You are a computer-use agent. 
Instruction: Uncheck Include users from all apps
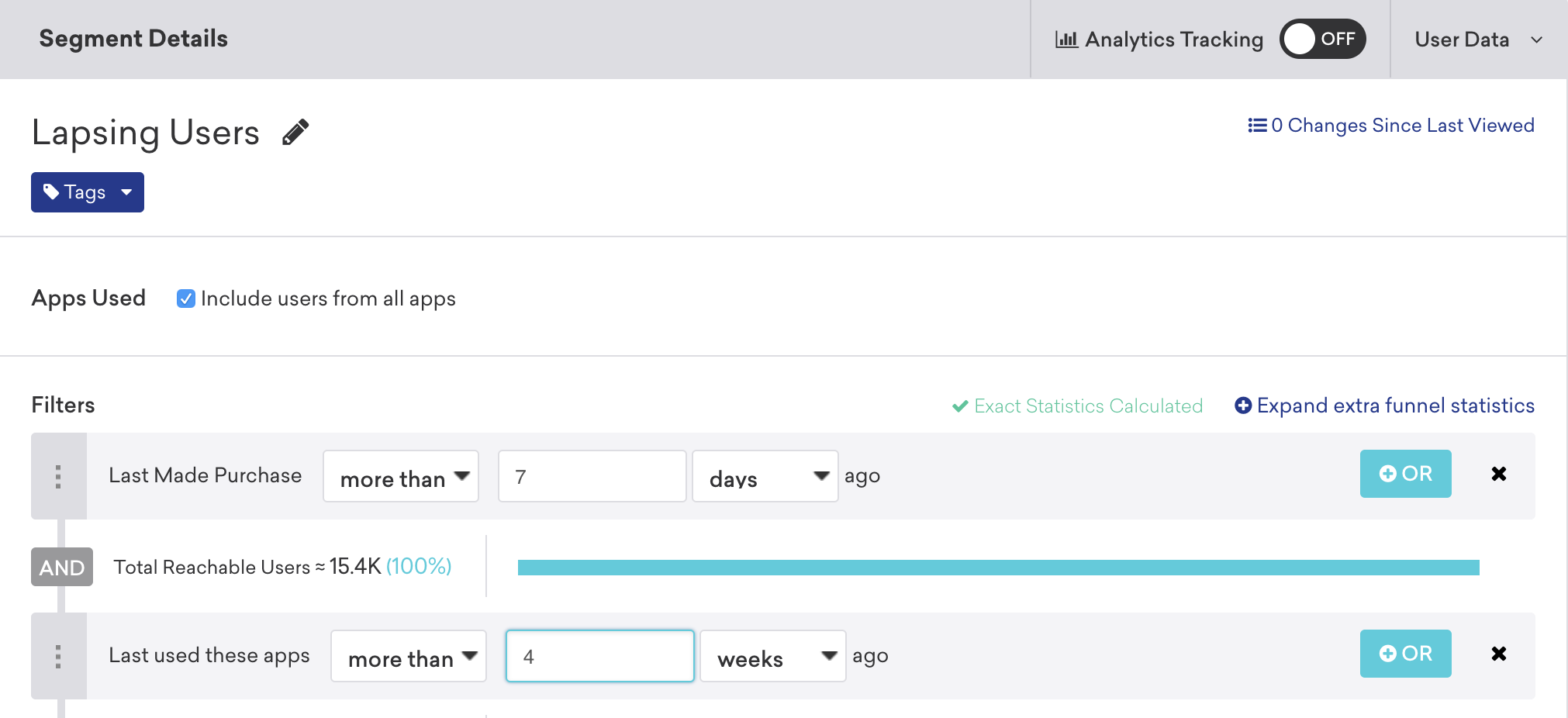(186, 299)
